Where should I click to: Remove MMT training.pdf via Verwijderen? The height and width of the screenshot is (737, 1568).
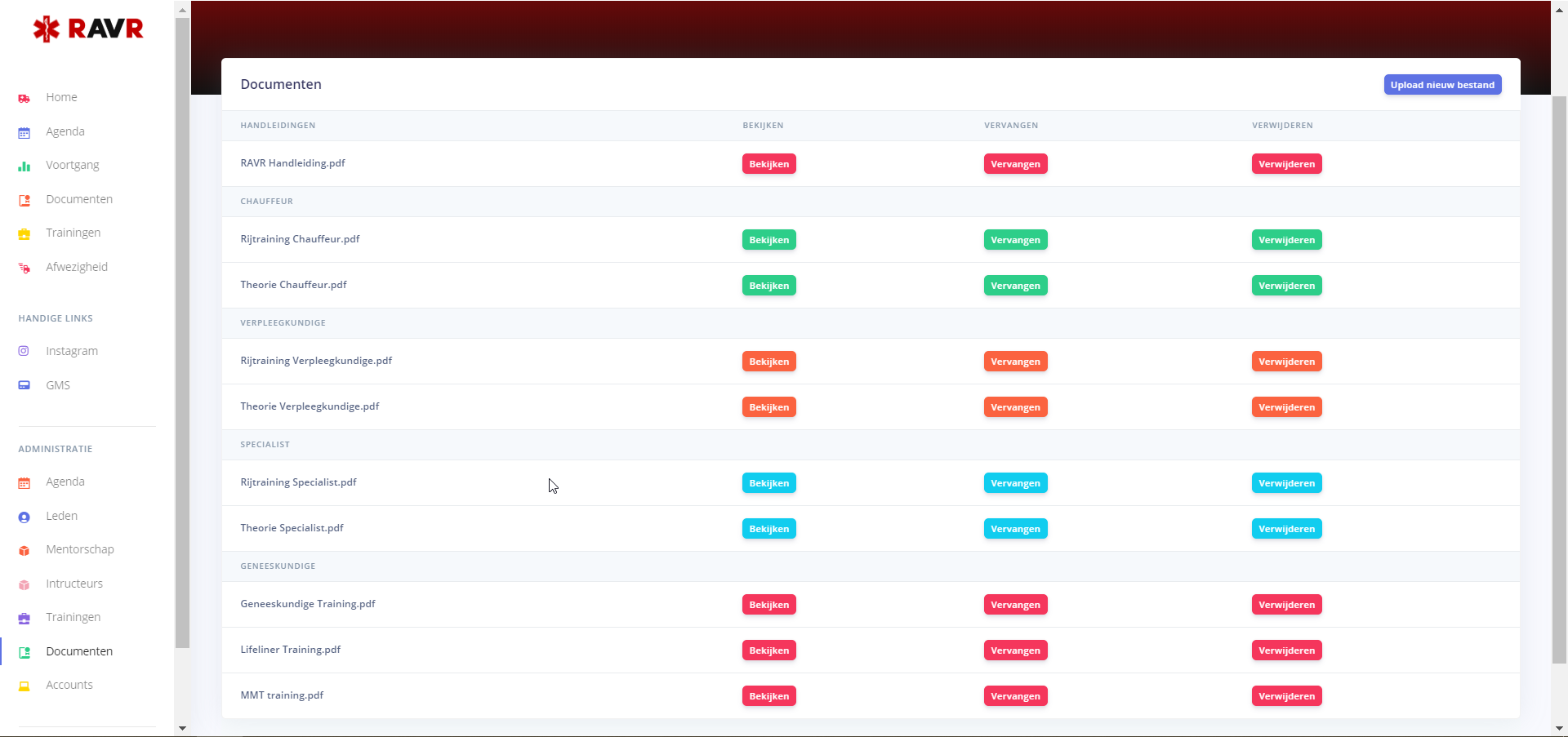(x=1286, y=696)
